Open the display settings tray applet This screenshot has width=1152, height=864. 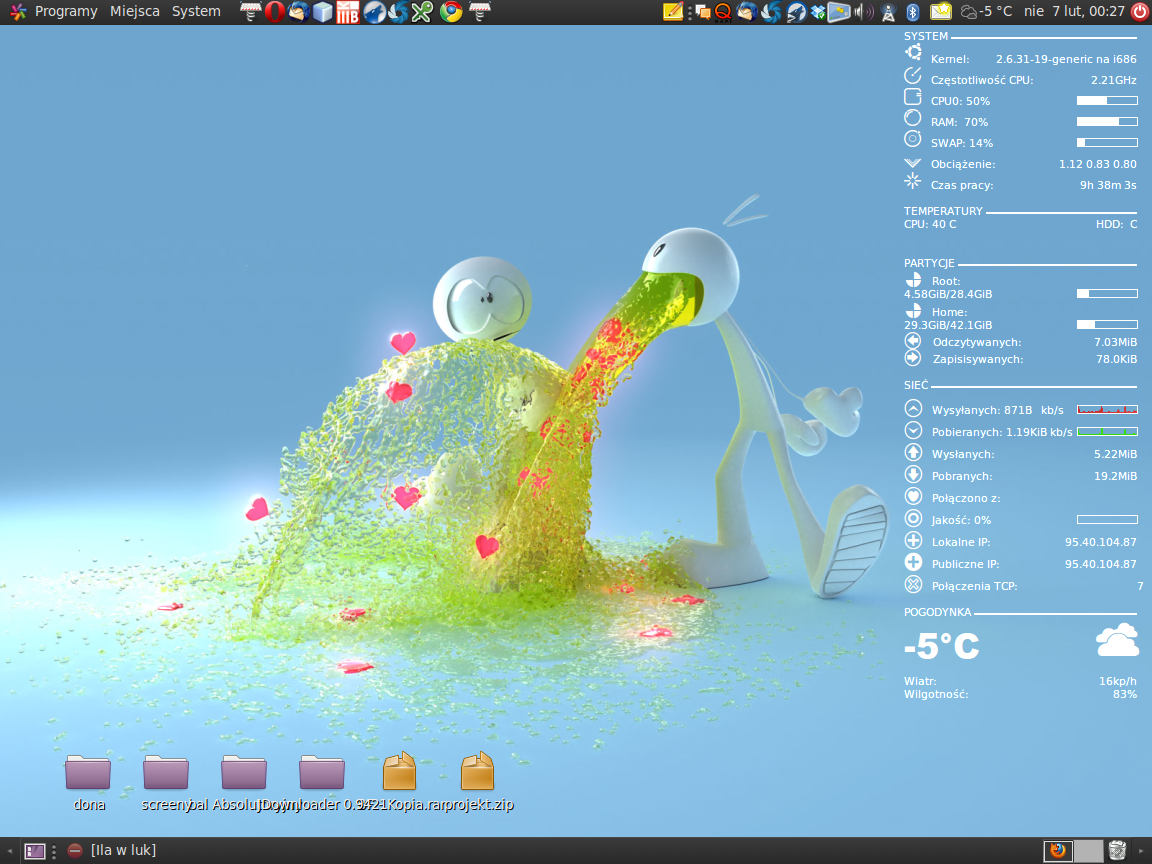839,12
